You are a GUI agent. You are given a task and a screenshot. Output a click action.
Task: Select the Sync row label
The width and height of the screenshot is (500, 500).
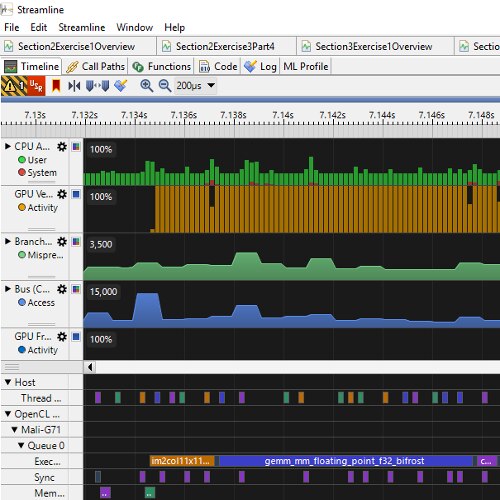point(44,477)
